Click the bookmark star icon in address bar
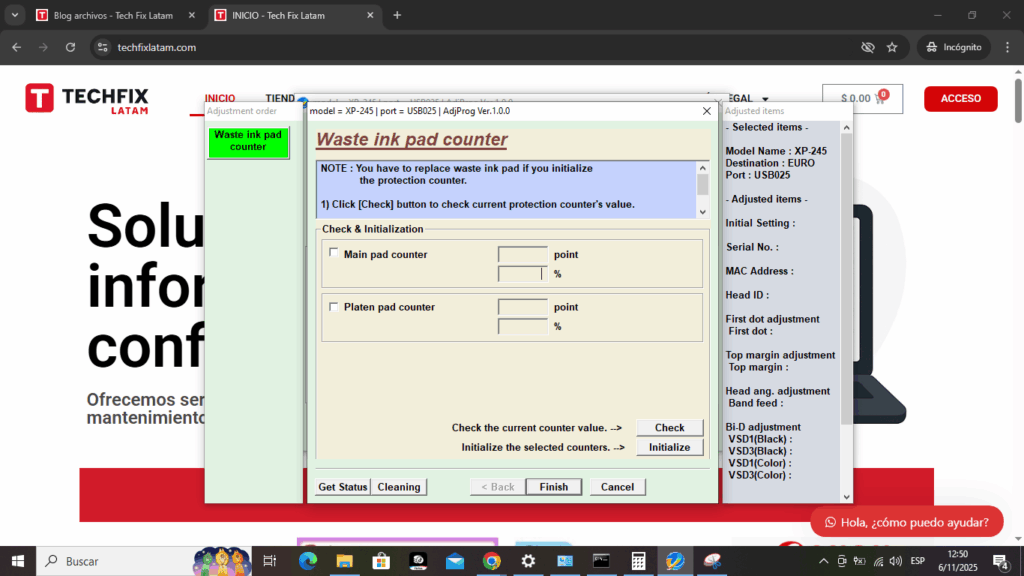Screen dimensions: 1024x576 (892, 47)
